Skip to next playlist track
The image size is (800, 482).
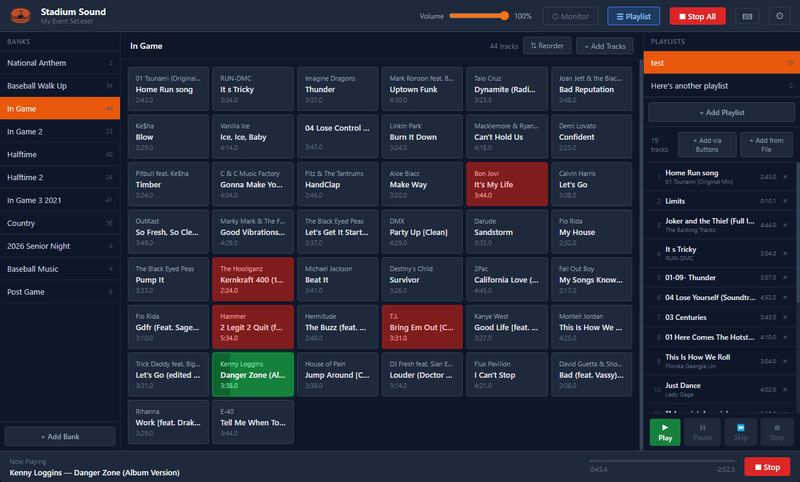pyautogui.click(x=740, y=433)
